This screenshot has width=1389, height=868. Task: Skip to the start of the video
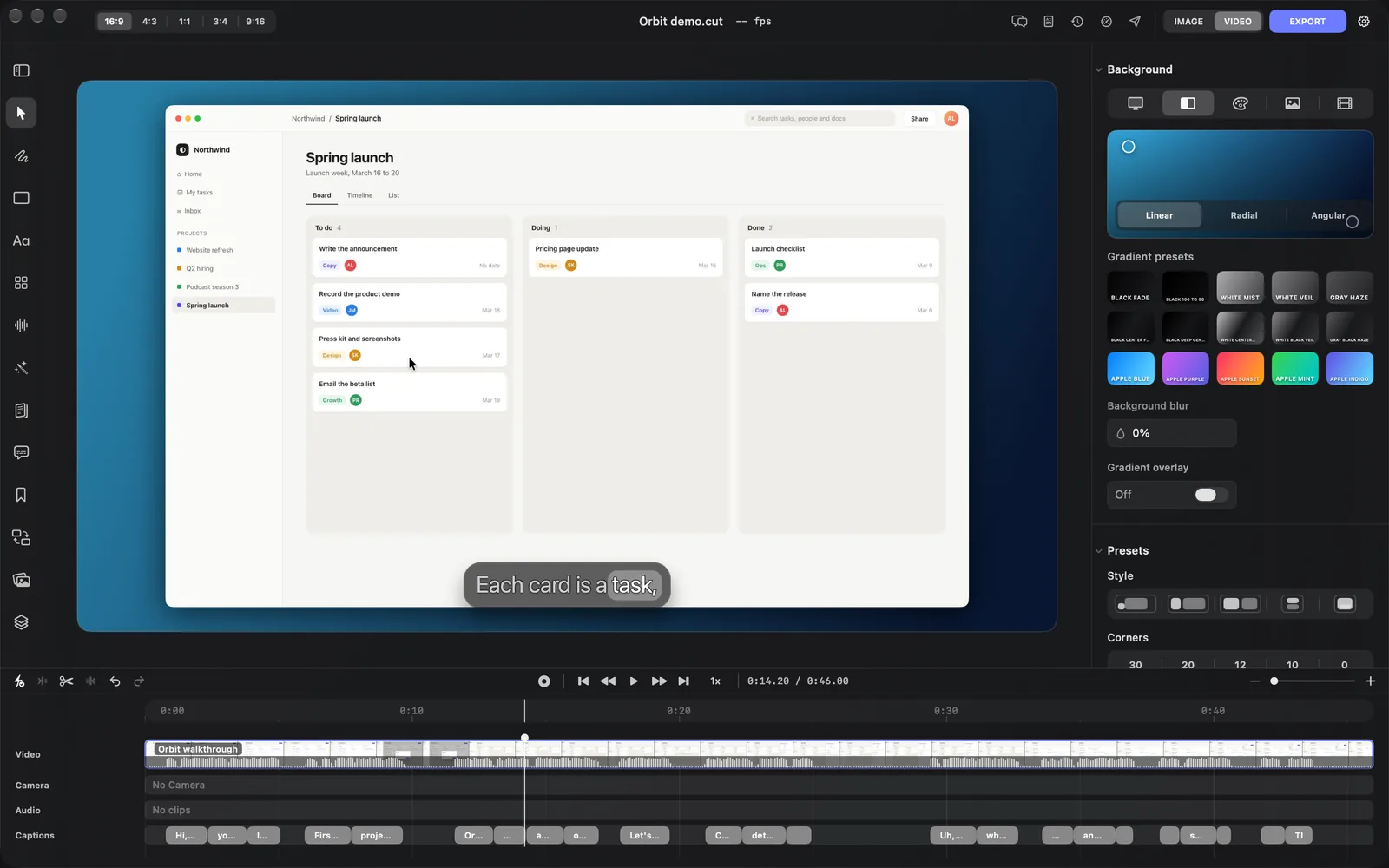(x=583, y=681)
